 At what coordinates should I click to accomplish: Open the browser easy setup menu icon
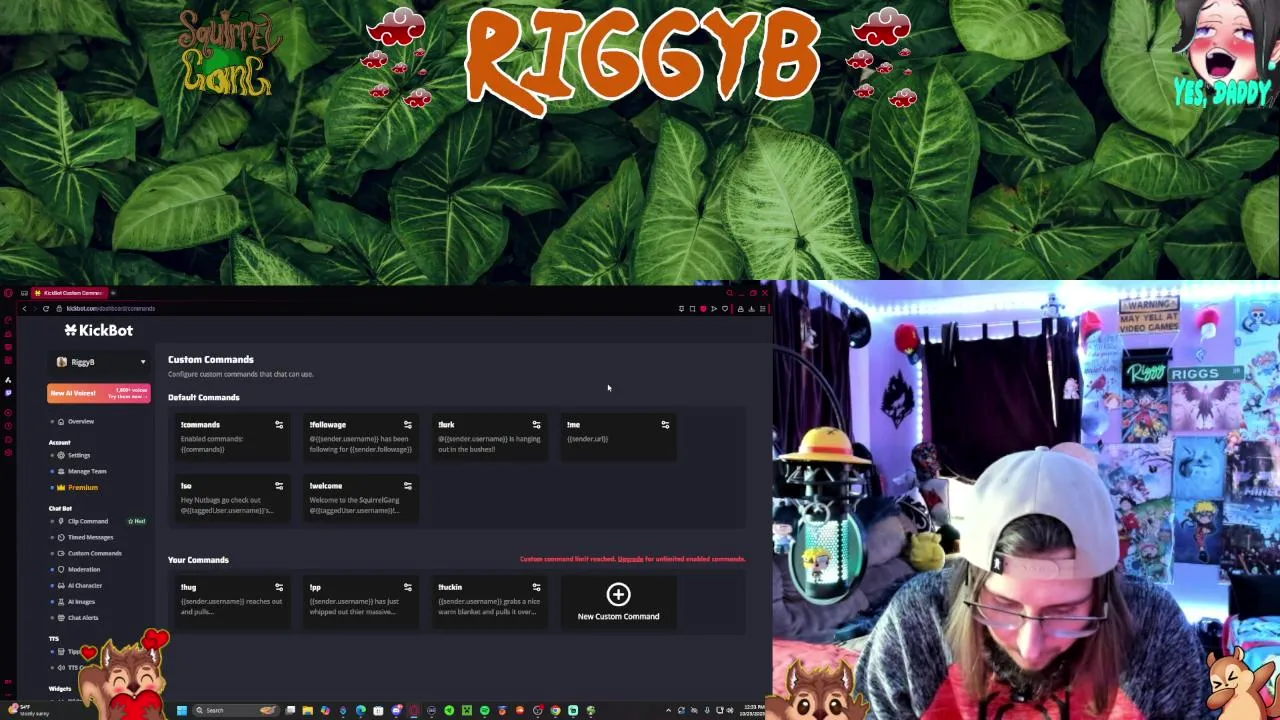pos(762,309)
